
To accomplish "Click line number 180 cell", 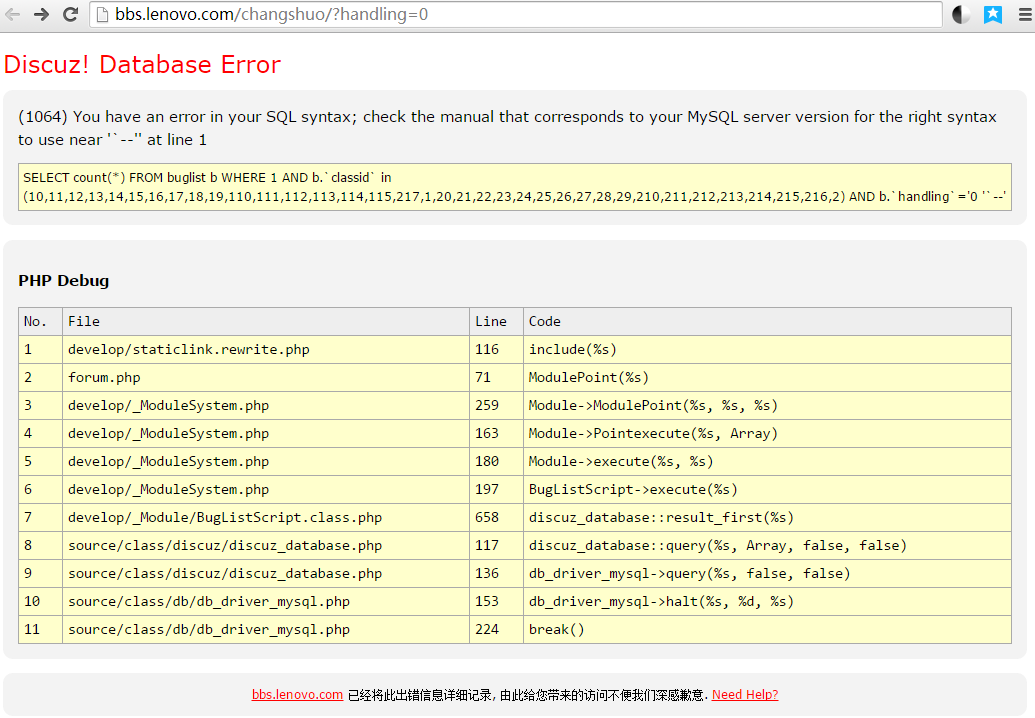I will 496,461.
